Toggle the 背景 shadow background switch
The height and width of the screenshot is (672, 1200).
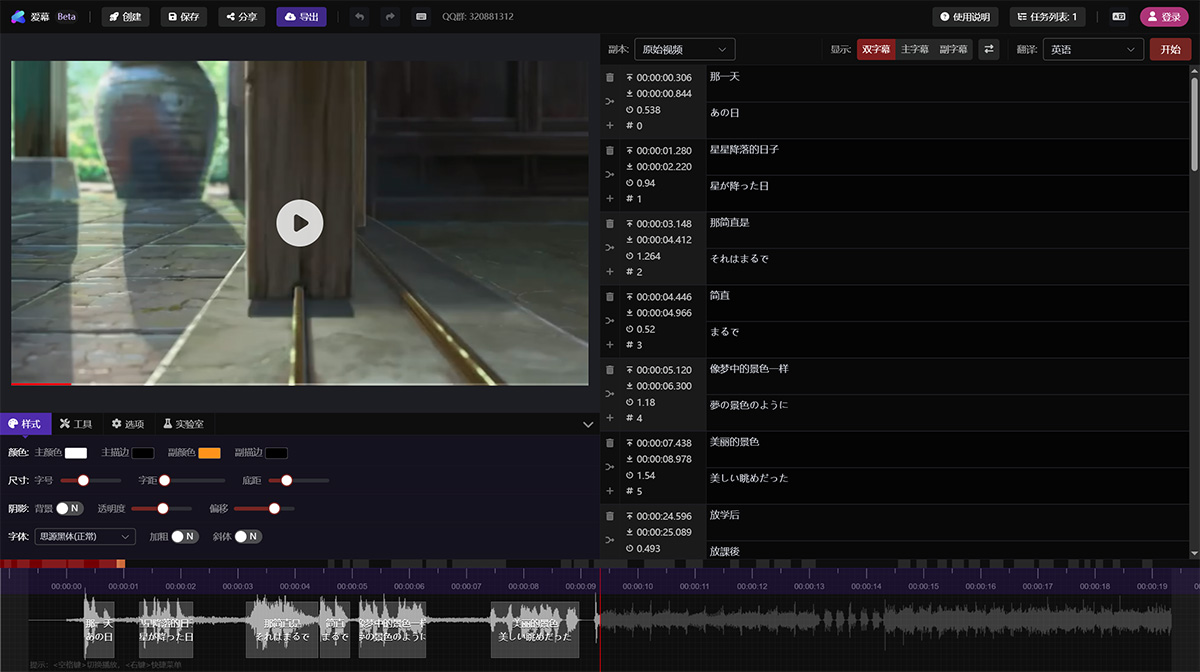69,508
